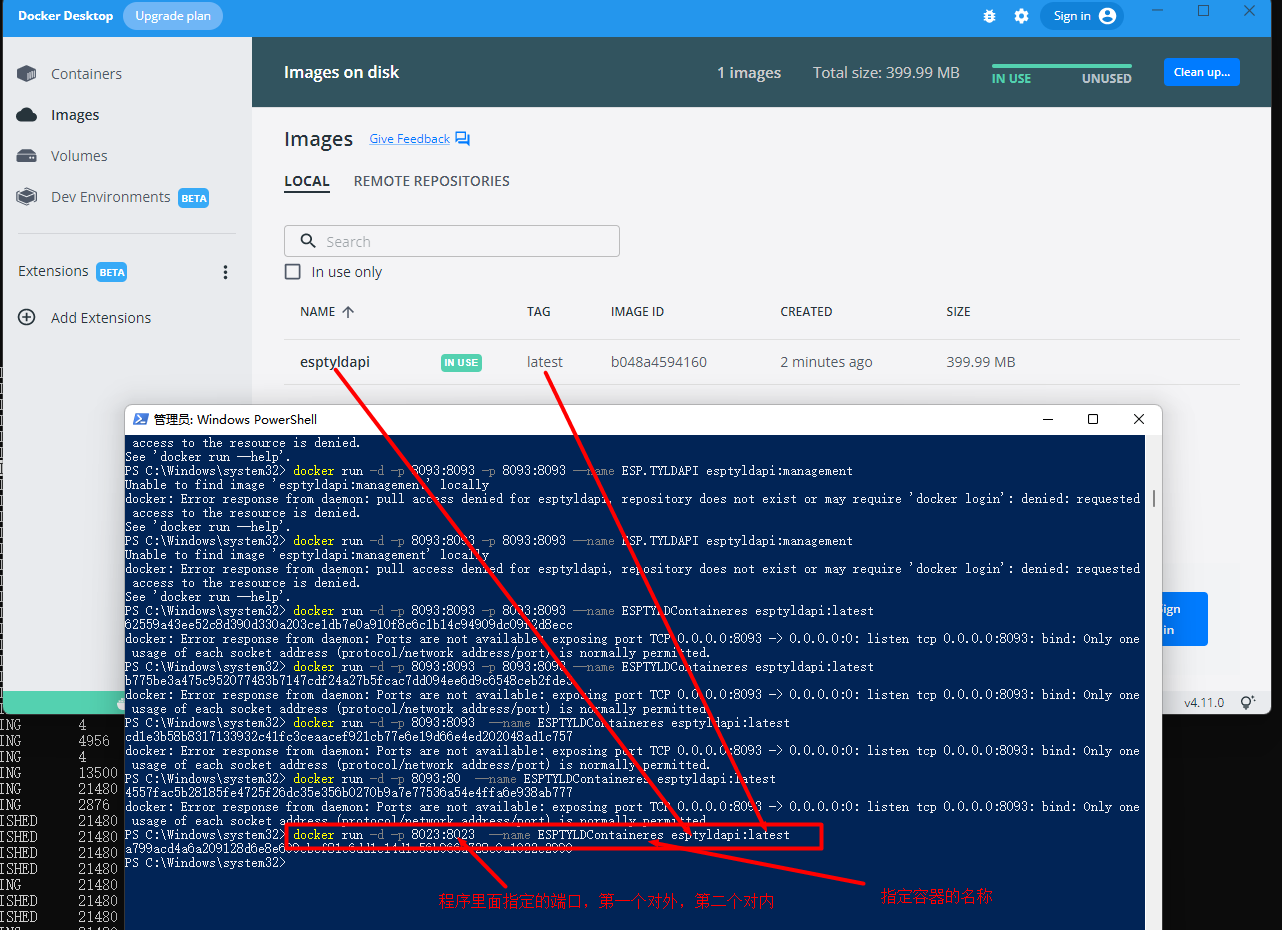
Task: Click container hash starting 4557fac5 in PowerShell
Action: point(349,793)
